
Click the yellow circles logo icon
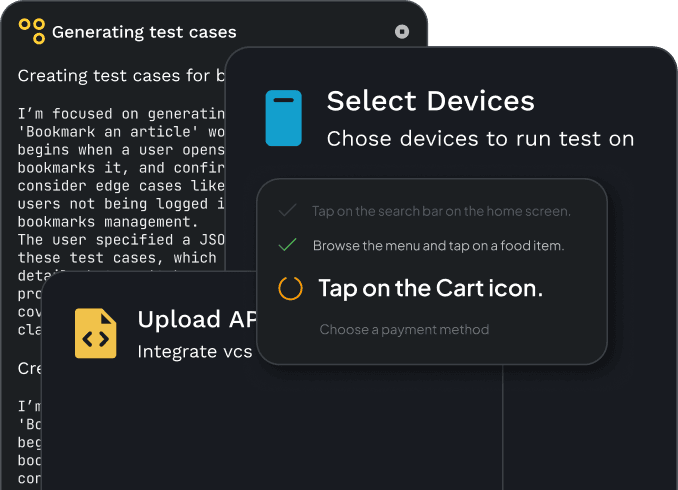point(32,32)
